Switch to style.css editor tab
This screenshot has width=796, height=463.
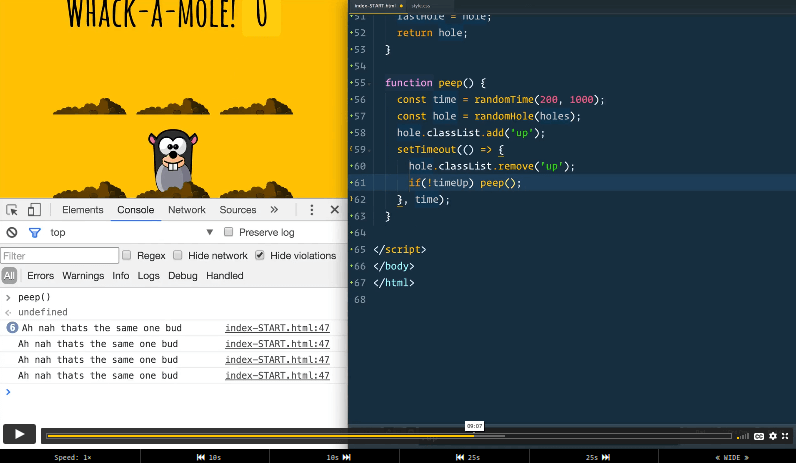click(x=421, y=6)
